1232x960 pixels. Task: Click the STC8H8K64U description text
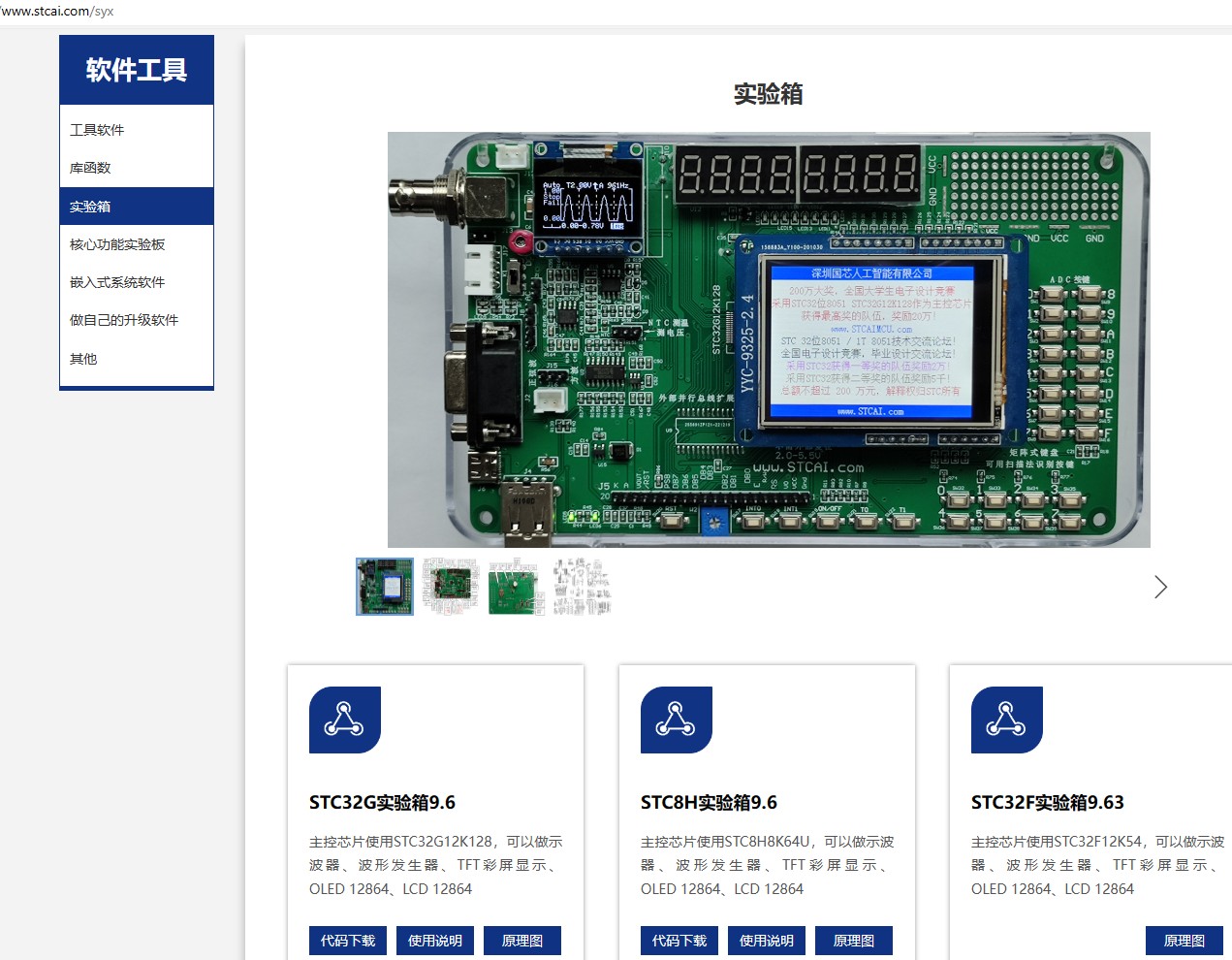[x=768, y=865]
